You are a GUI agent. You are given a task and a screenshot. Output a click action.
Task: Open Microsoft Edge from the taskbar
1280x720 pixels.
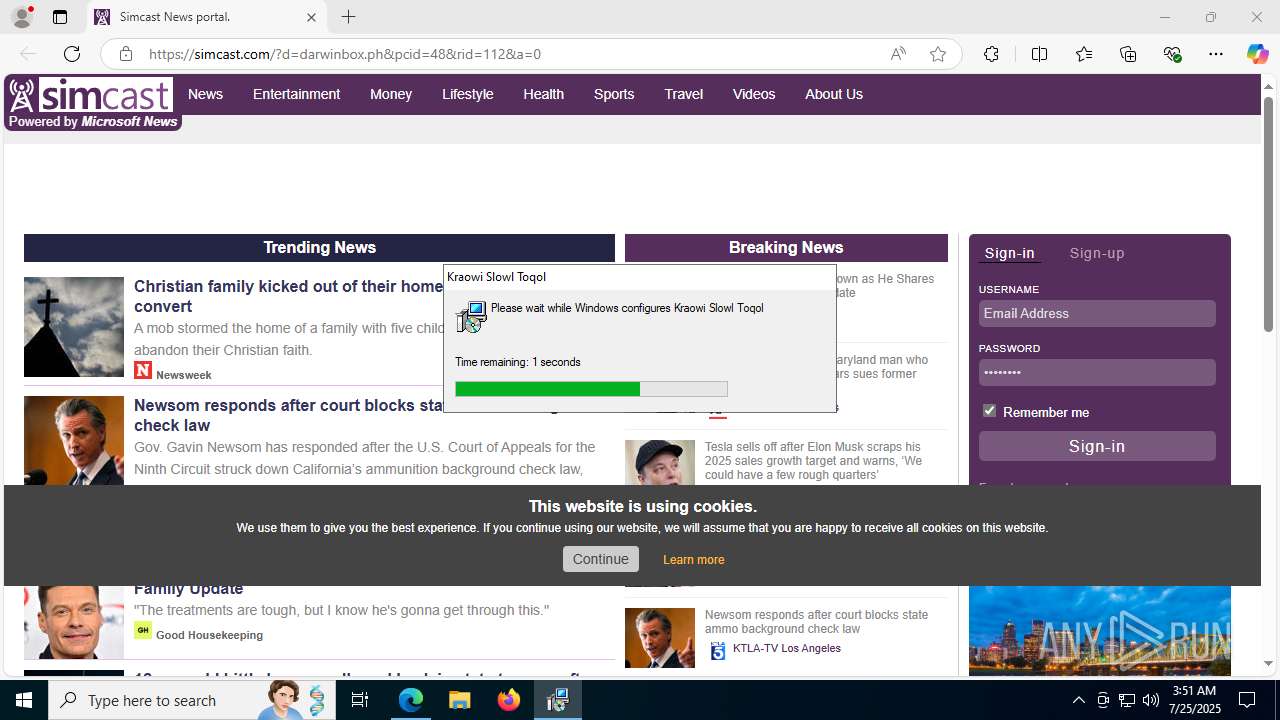[411, 700]
